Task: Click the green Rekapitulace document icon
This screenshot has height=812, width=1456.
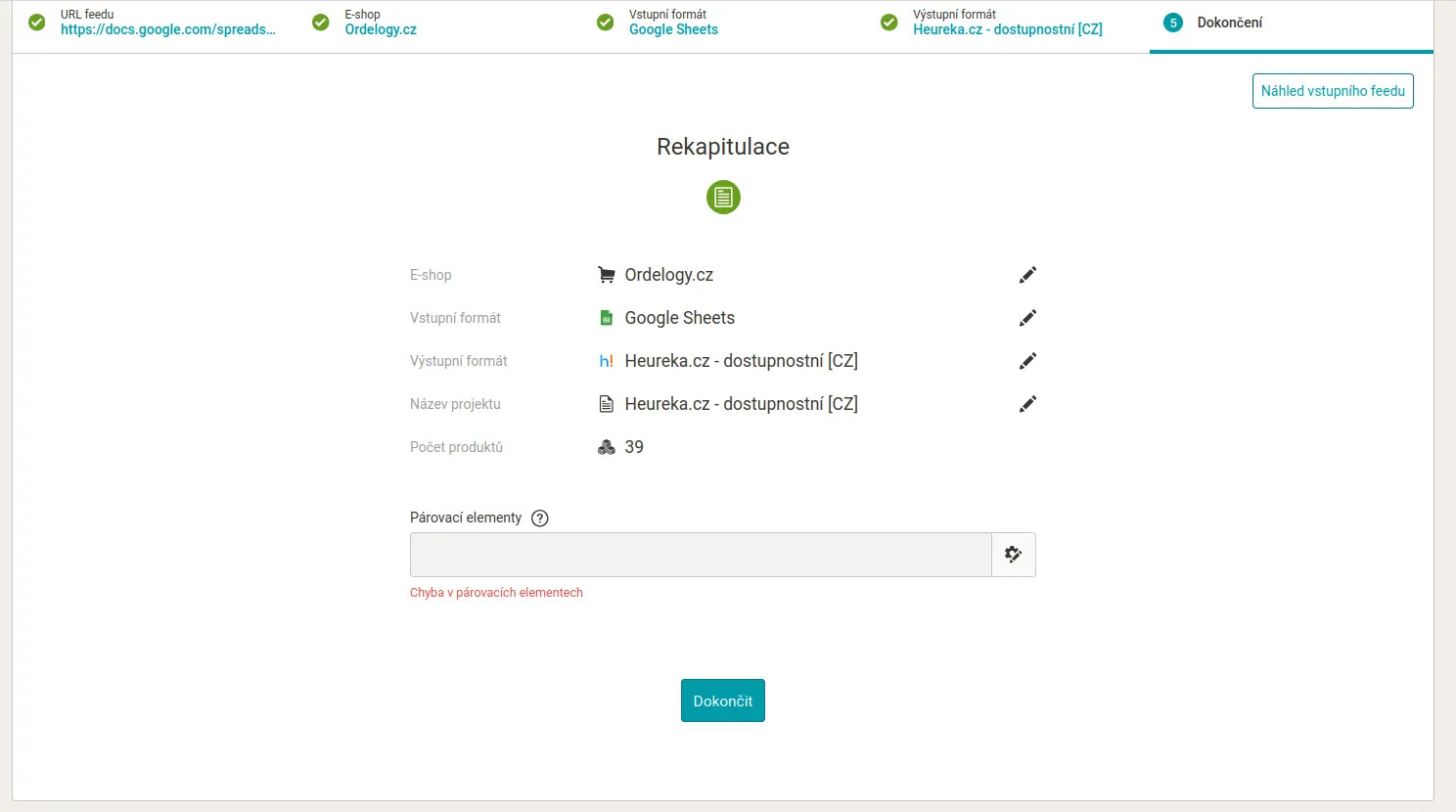Action: [723, 198]
